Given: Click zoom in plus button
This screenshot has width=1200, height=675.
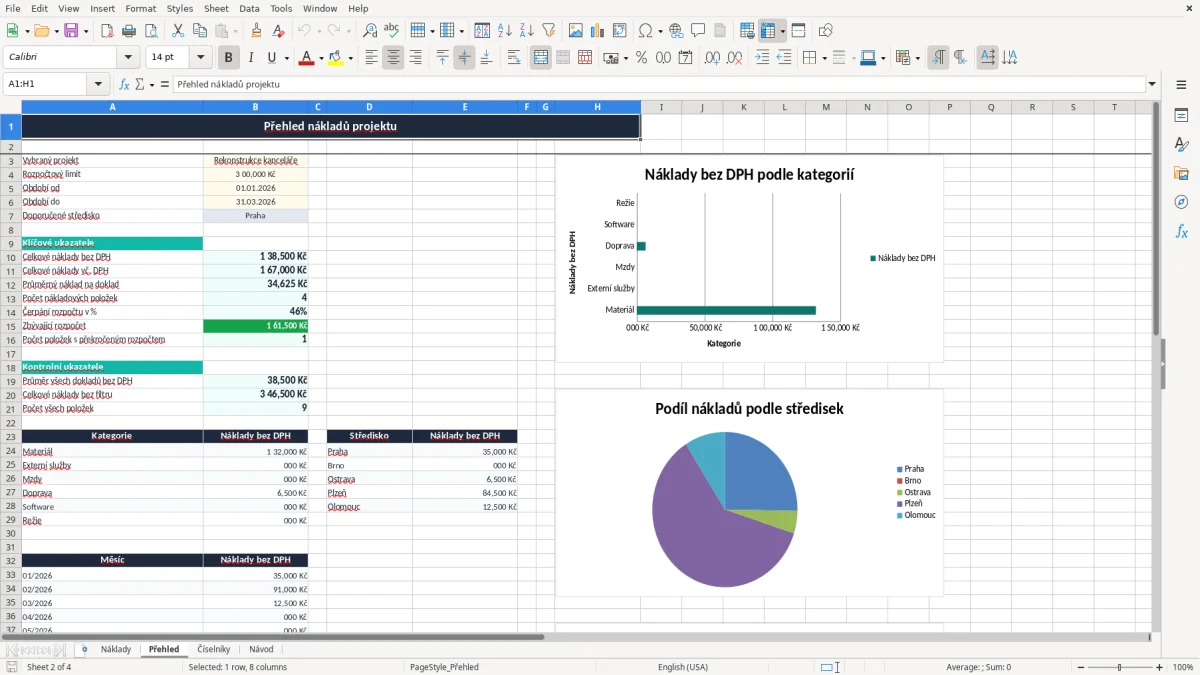Looking at the screenshot, I should (x=1160, y=667).
